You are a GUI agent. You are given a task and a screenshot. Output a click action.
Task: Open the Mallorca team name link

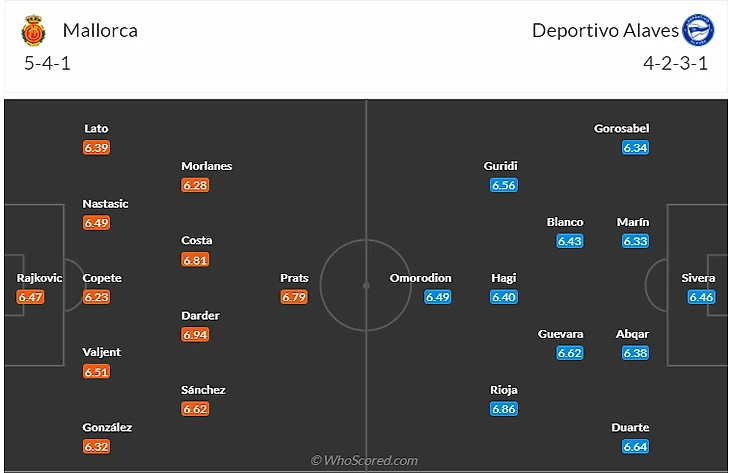pyautogui.click(x=100, y=30)
